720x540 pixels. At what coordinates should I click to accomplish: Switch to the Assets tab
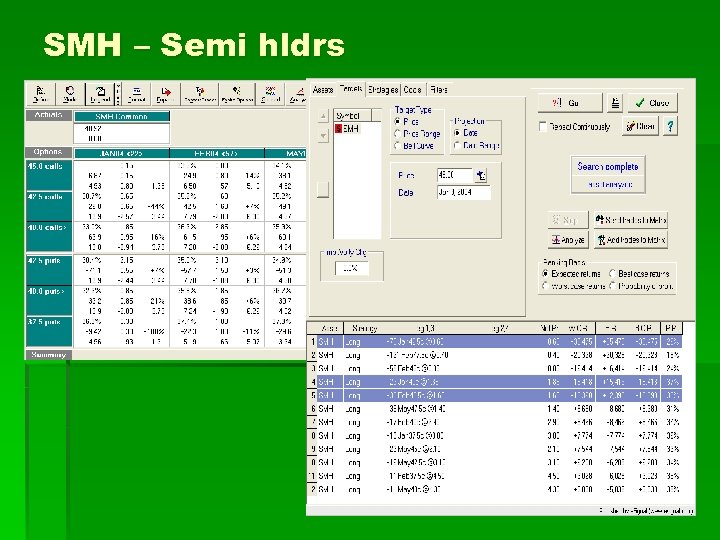tap(323, 90)
